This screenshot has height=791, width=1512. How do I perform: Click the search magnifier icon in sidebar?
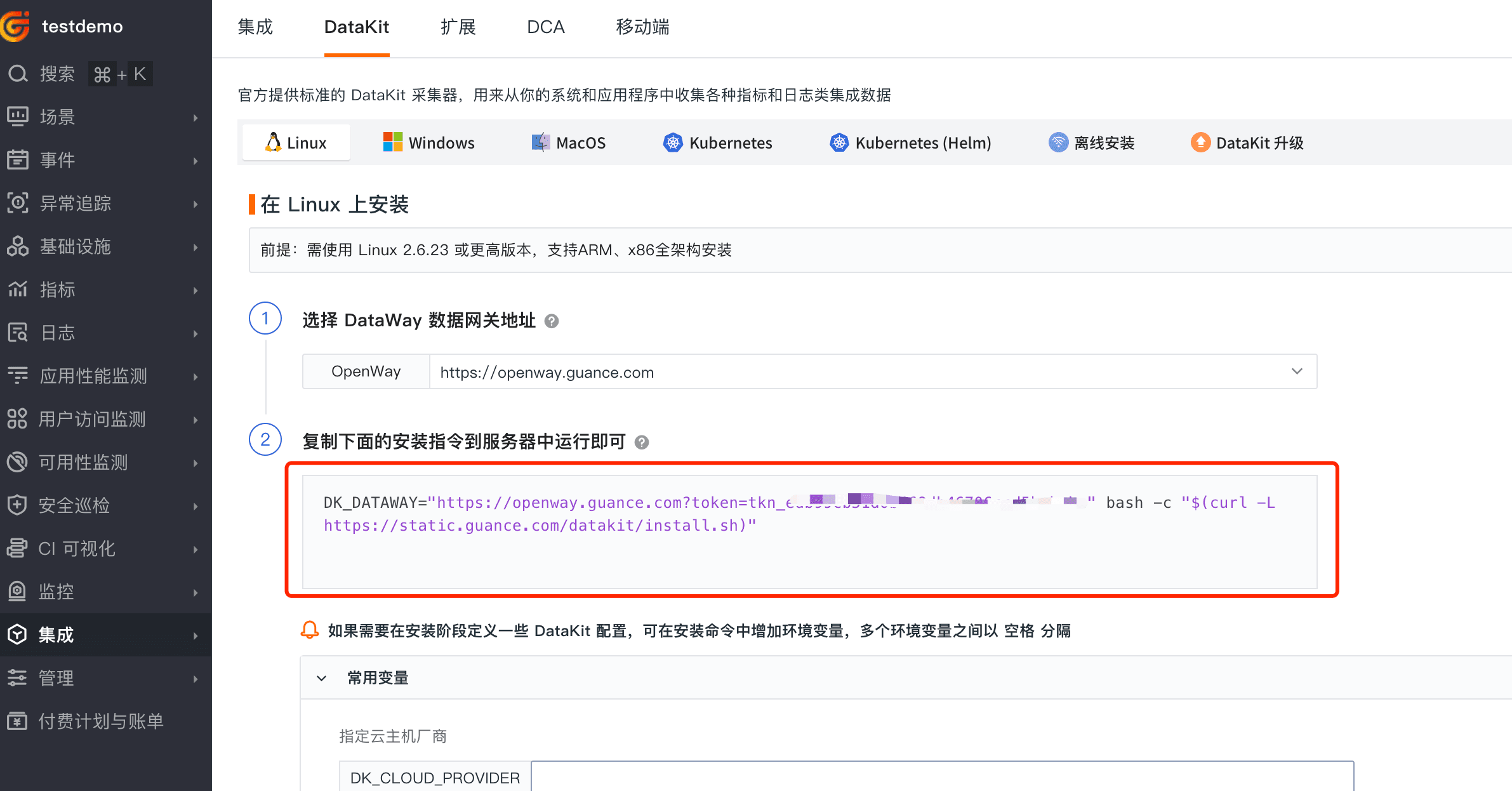(18, 74)
